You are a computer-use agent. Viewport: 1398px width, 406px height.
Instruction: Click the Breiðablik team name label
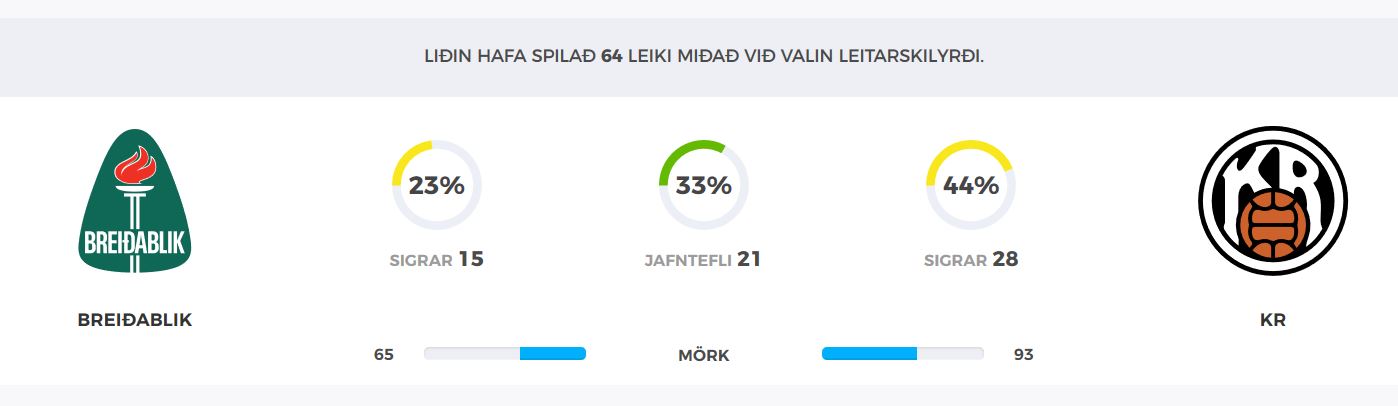pos(135,320)
